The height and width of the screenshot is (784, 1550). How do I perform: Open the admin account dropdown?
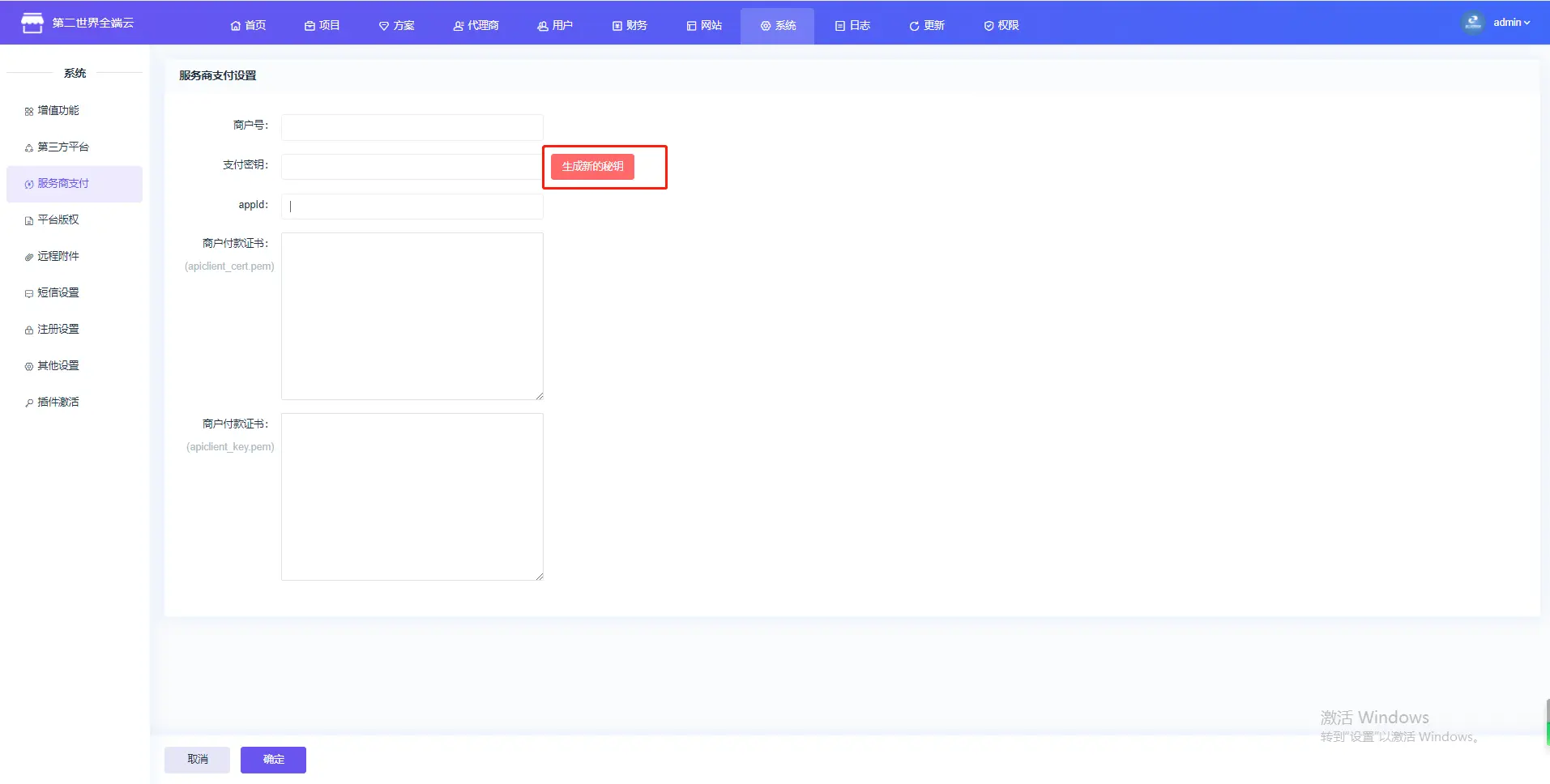1511,23
